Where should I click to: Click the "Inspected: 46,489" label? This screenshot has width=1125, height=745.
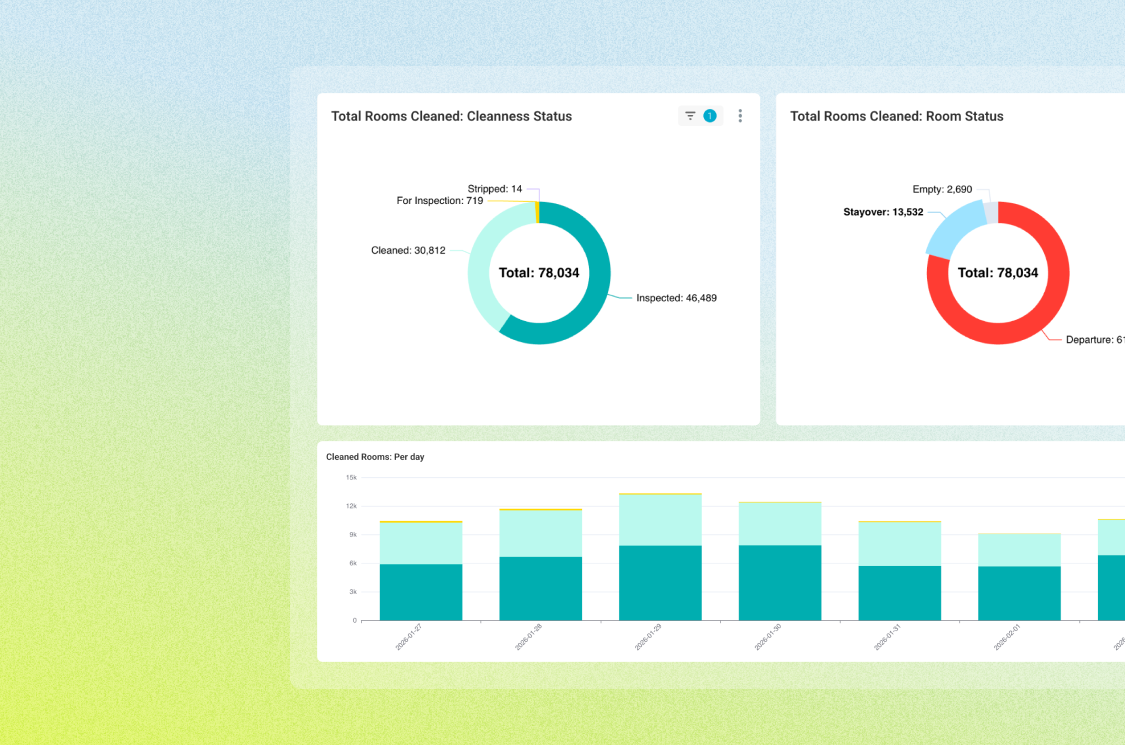click(677, 297)
